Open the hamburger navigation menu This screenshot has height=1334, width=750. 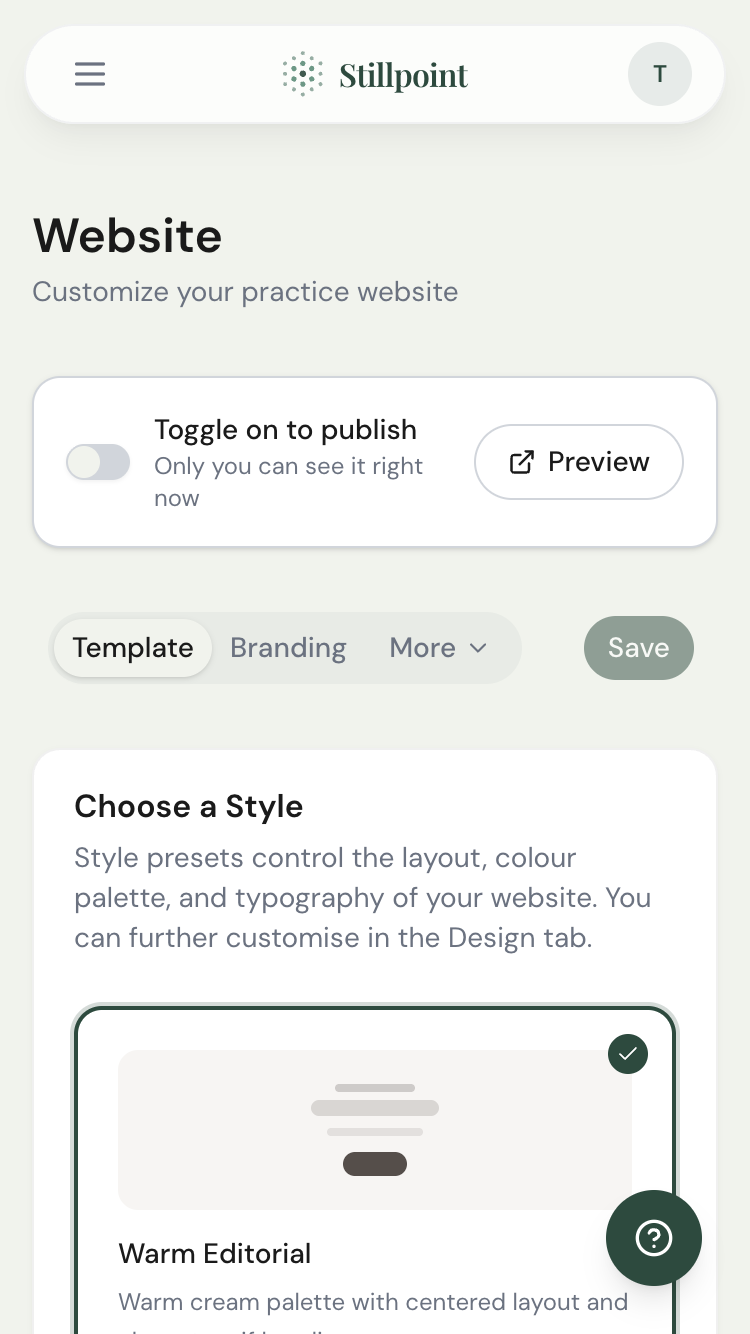[x=90, y=74]
